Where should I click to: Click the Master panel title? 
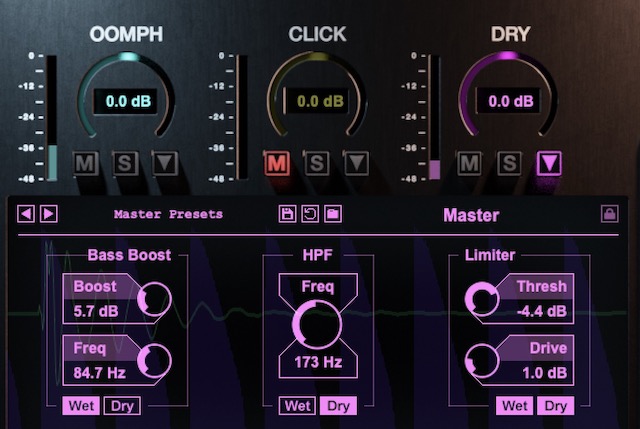tap(471, 215)
